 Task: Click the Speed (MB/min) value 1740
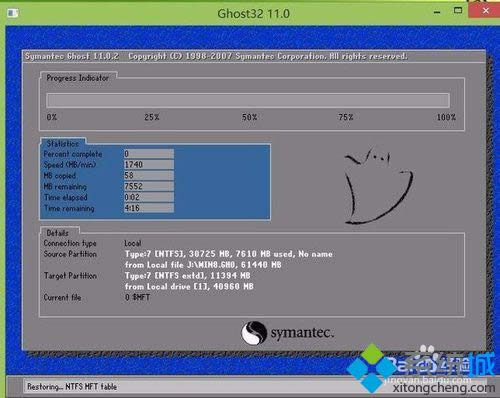(149, 164)
